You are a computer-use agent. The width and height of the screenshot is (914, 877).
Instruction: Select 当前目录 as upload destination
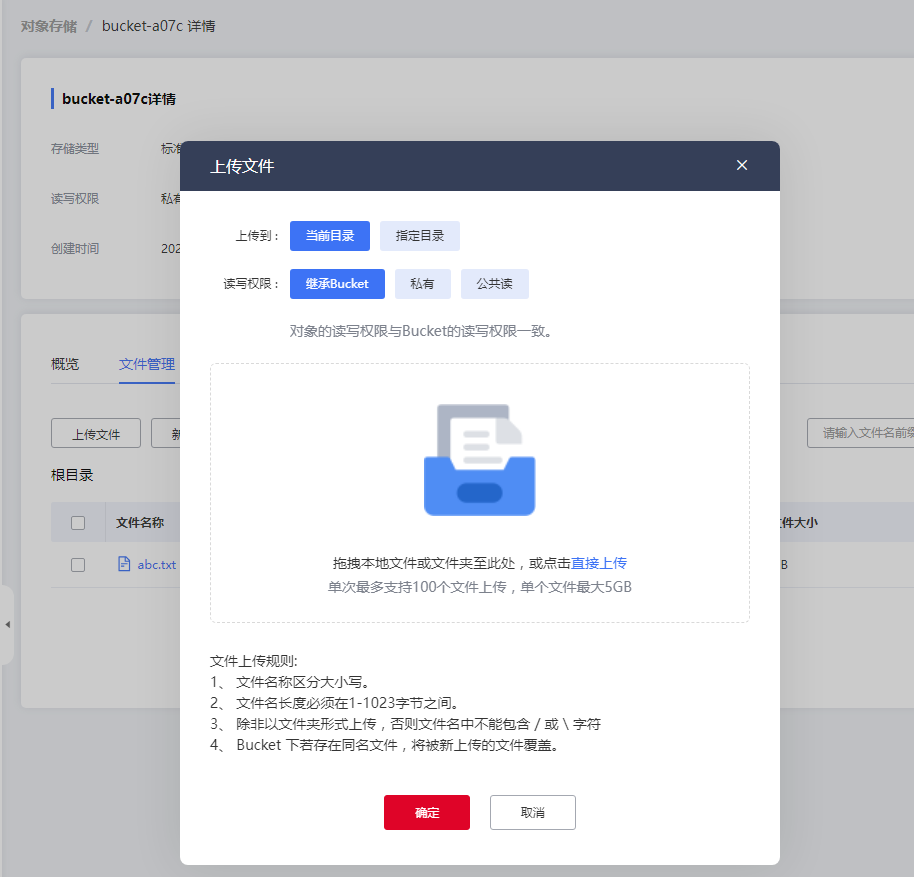330,236
